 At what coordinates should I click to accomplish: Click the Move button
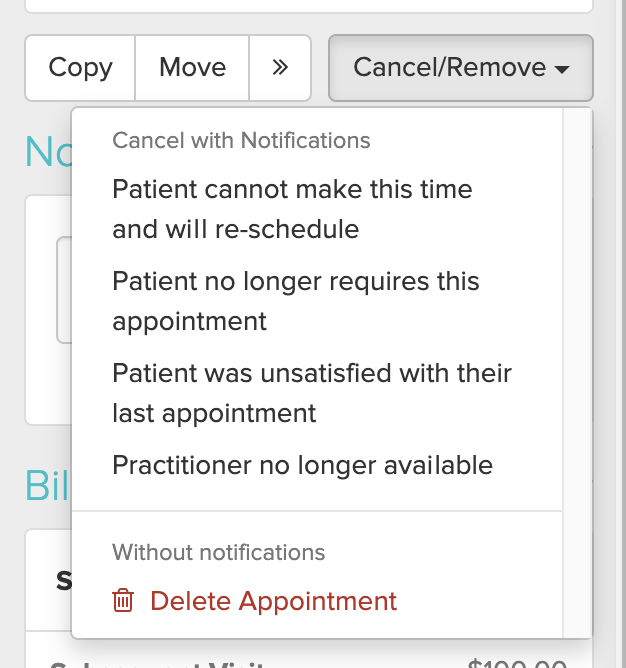tap(192, 68)
